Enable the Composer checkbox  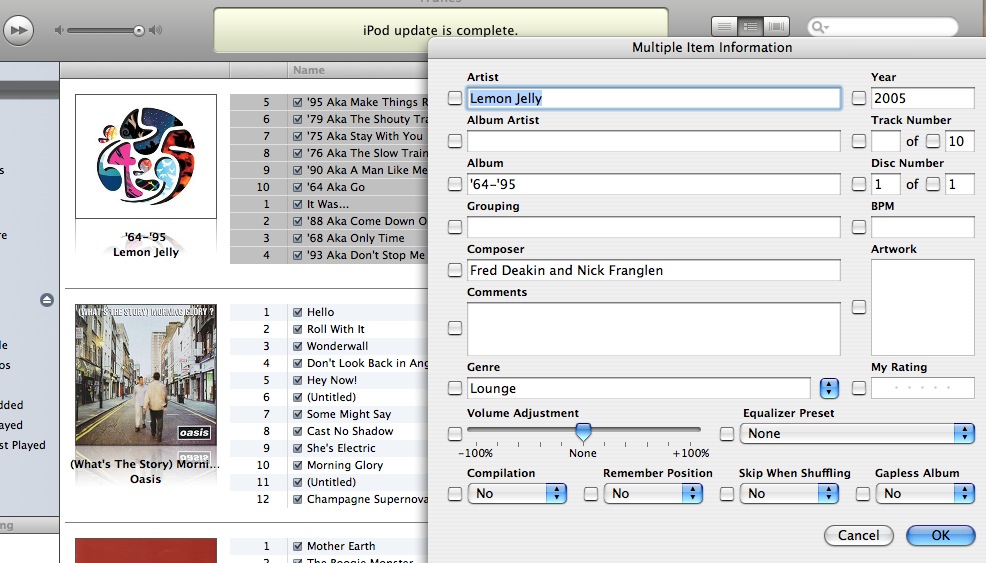pos(455,270)
